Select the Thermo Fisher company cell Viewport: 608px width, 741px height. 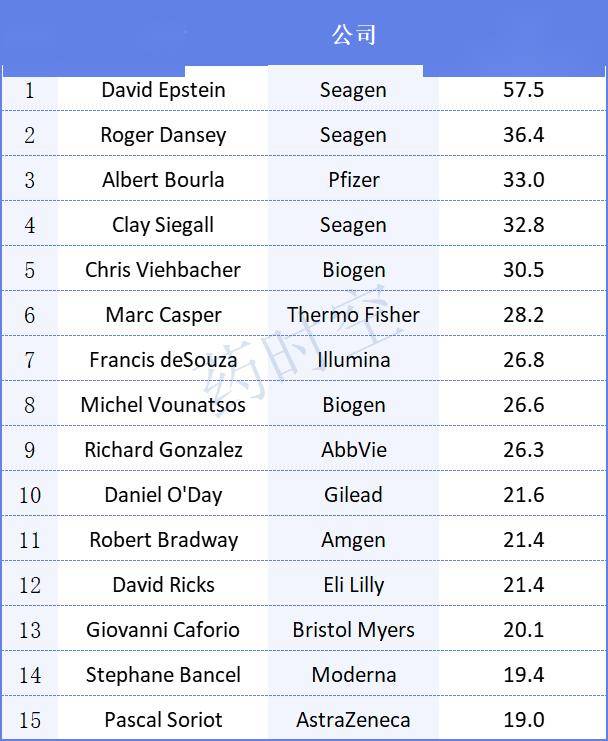tap(353, 315)
